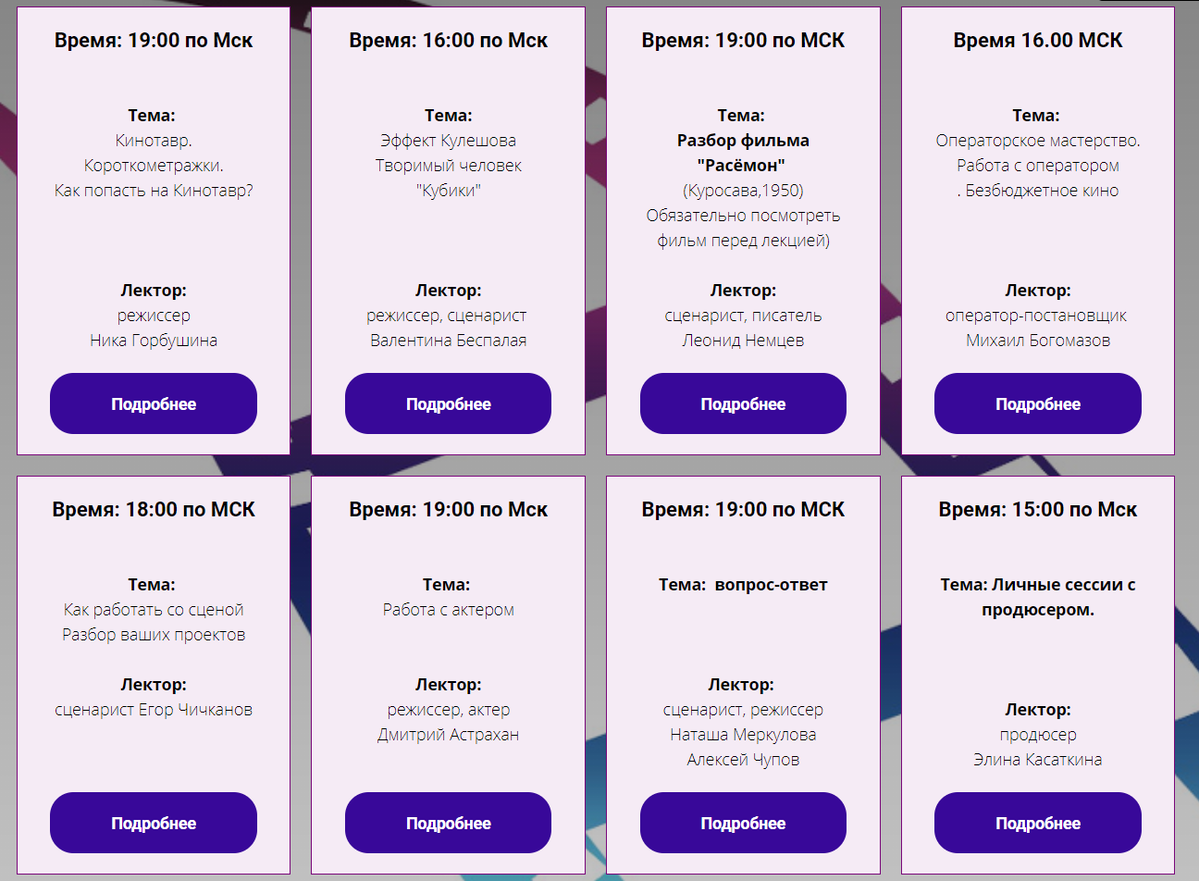Image resolution: width=1199 pixels, height=881 pixels.
Task: Click Подробнее on the Кинотавр lecture card
Action: click(x=153, y=404)
